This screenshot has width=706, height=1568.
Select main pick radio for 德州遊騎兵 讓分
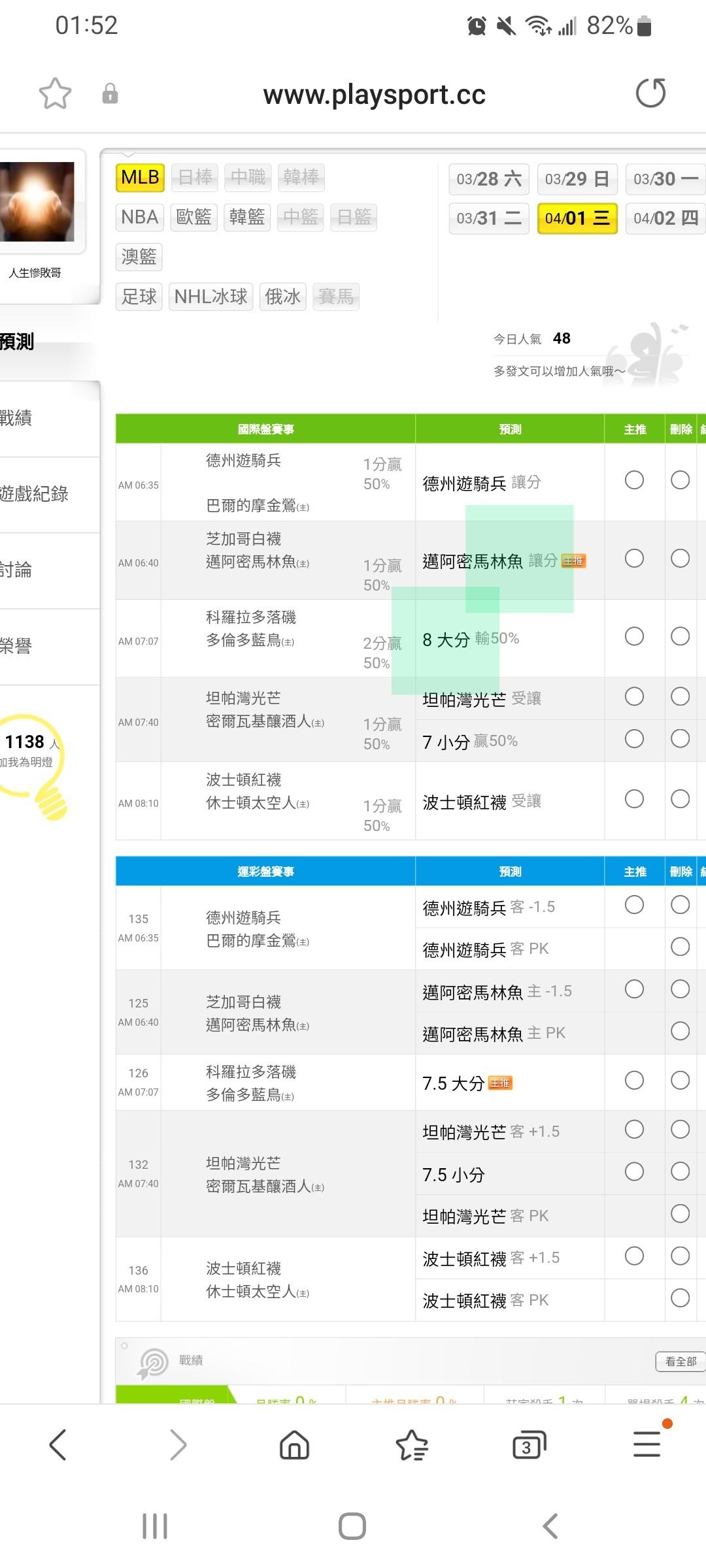634,480
